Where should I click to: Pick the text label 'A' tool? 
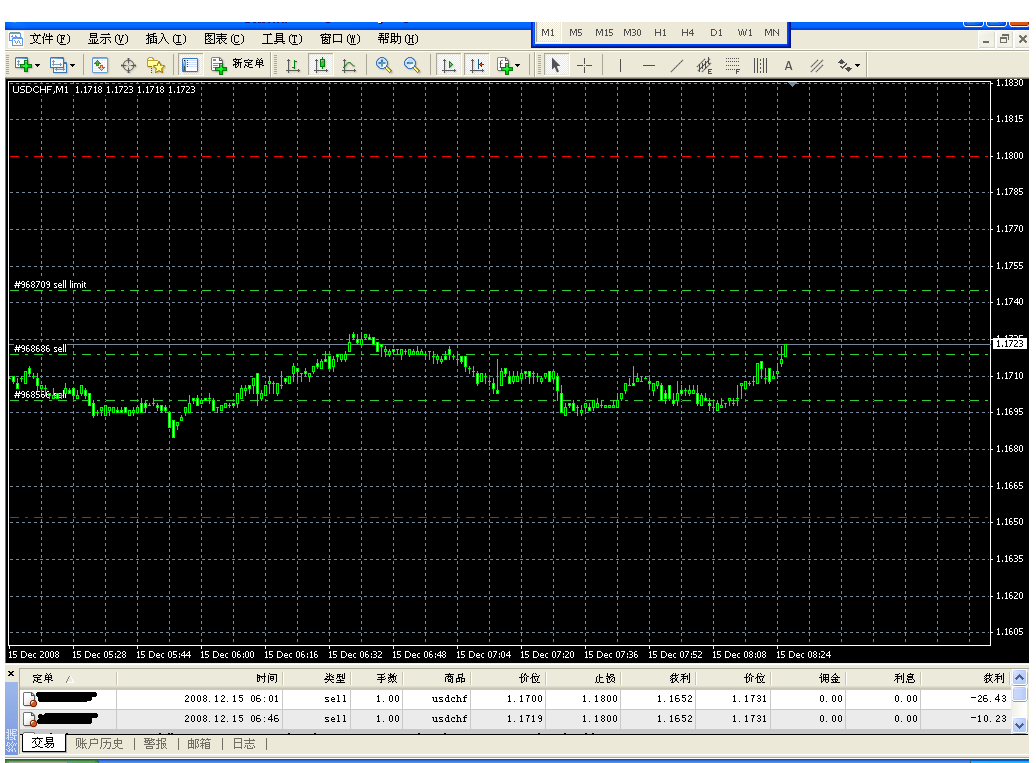click(x=788, y=66)
